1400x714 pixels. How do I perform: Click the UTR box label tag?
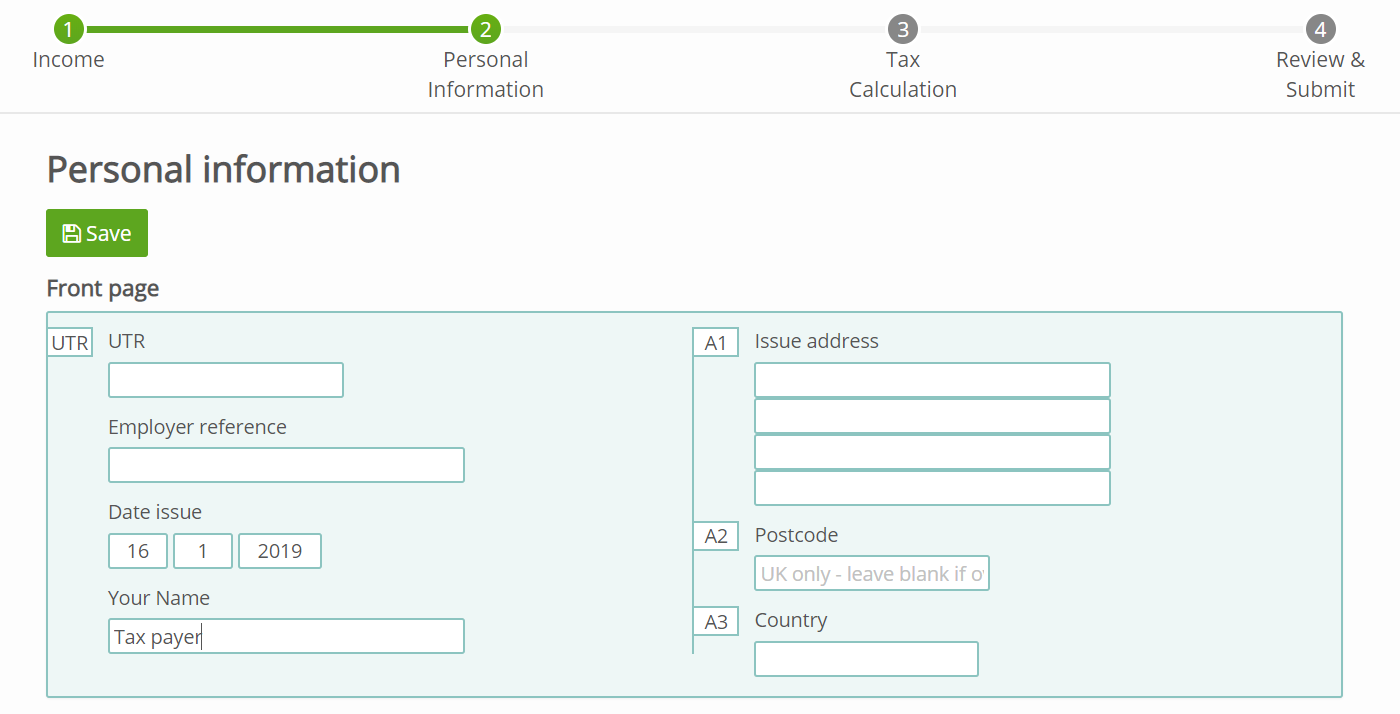click(x=70, y=343)
